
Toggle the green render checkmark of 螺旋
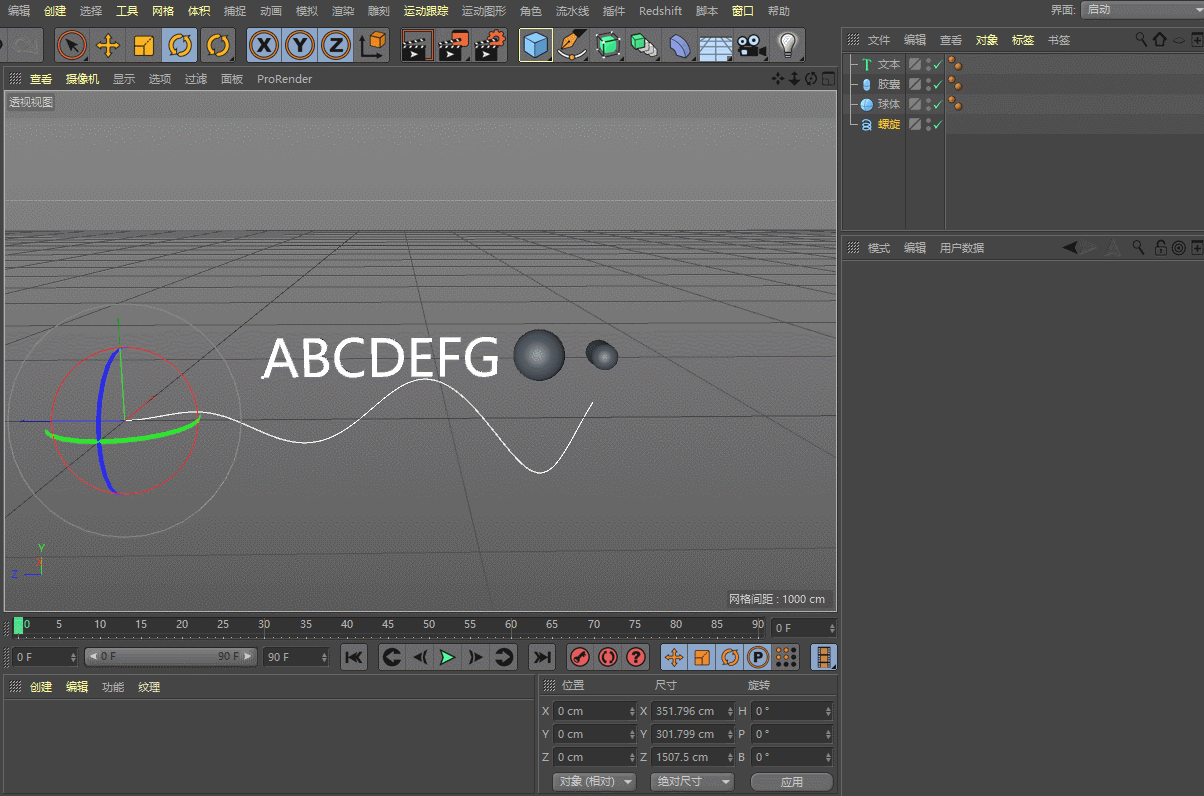pyautogui.click(x=936, y=124)
